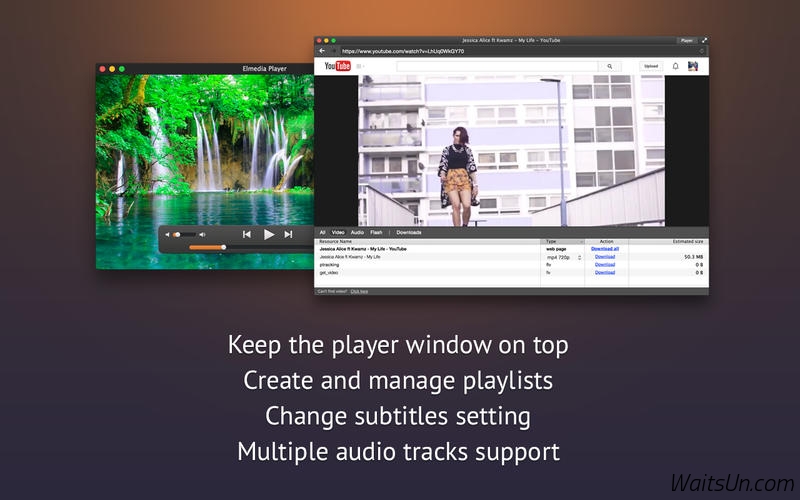Image resolution: width=800 pixels, height=500 pixels.
Task: Select the Audio filter tab
Action: tap(357, 233)
